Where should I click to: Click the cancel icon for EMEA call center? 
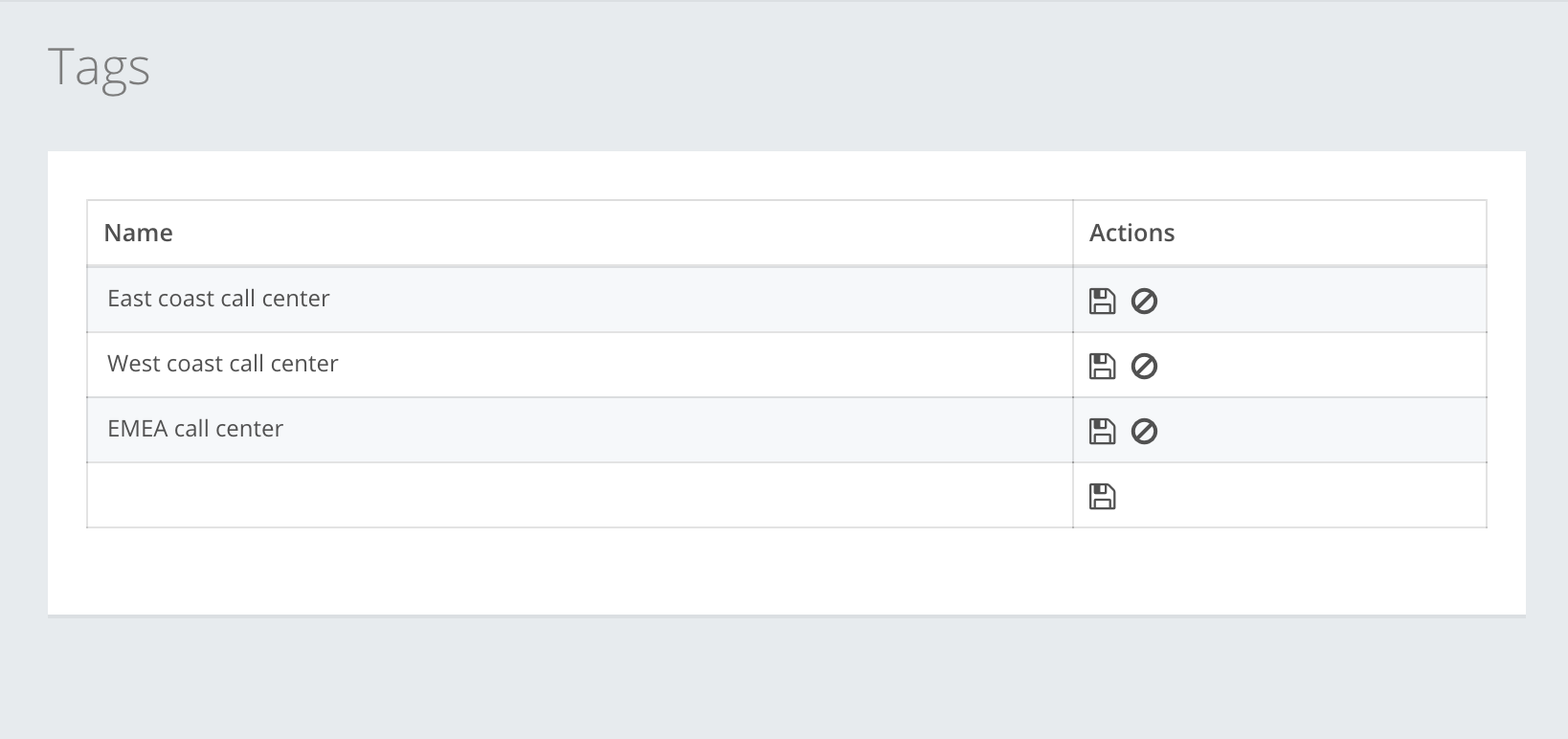(1144, 432)
